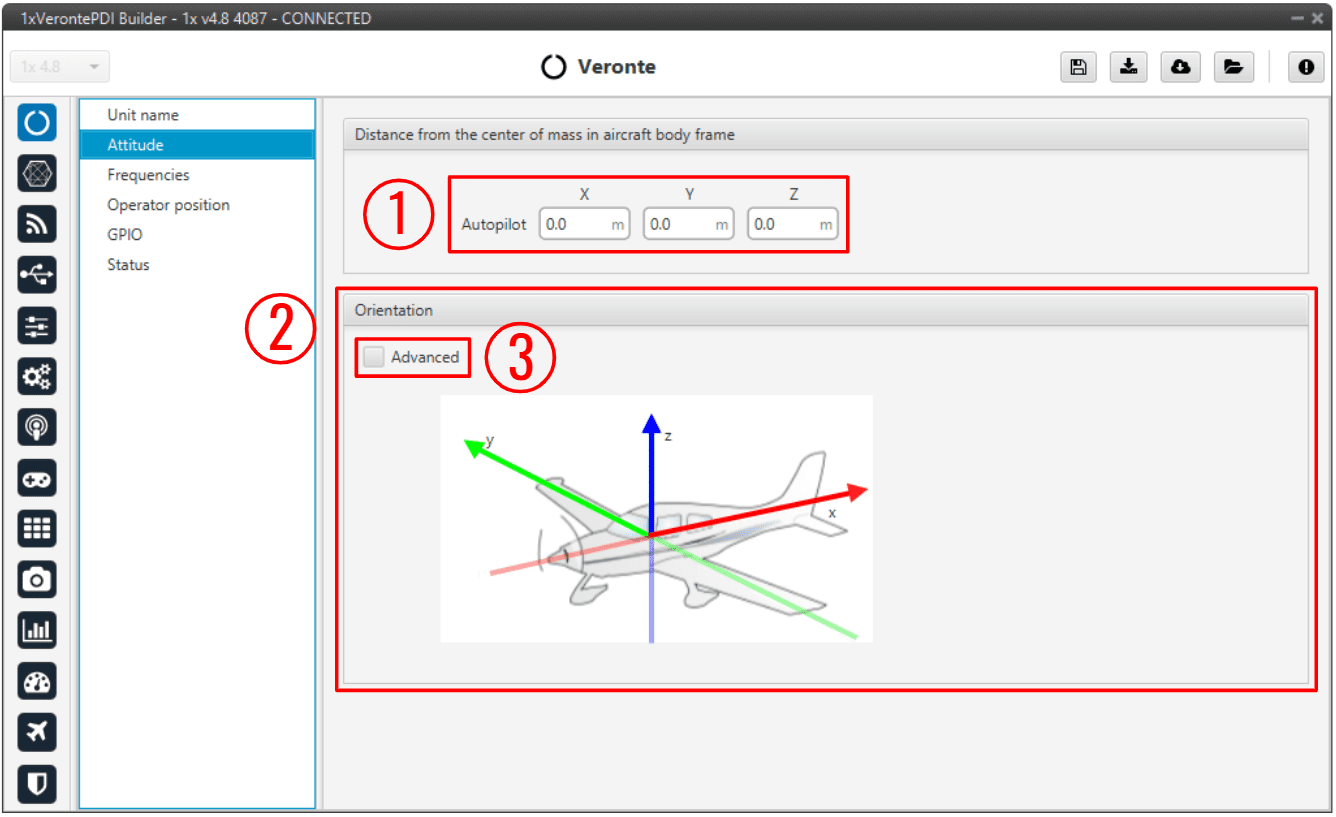Enable the Advanced orientation checkbox

click(x=374, y=357)
